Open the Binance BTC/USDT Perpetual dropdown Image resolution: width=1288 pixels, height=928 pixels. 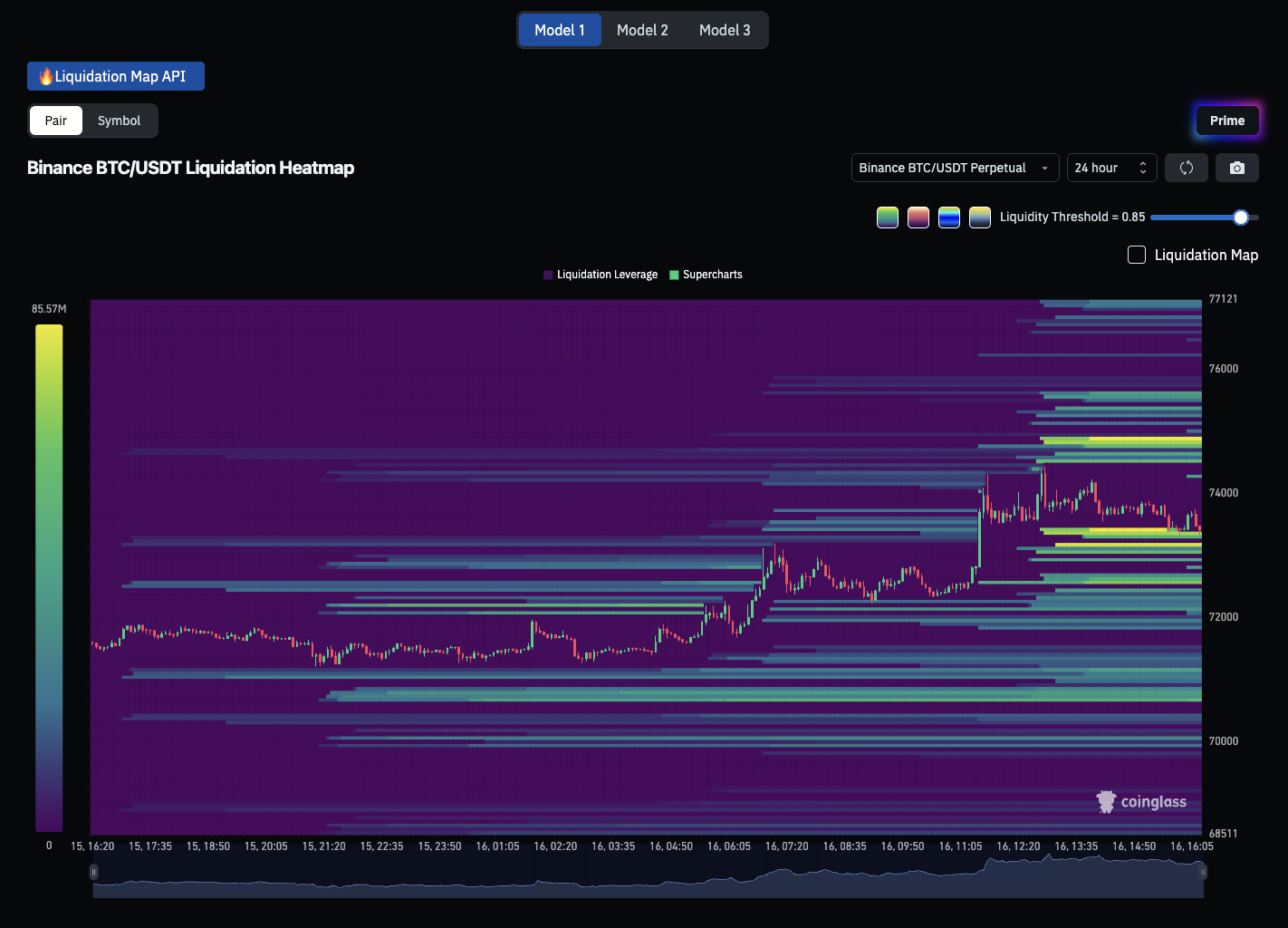click(955, 168)
